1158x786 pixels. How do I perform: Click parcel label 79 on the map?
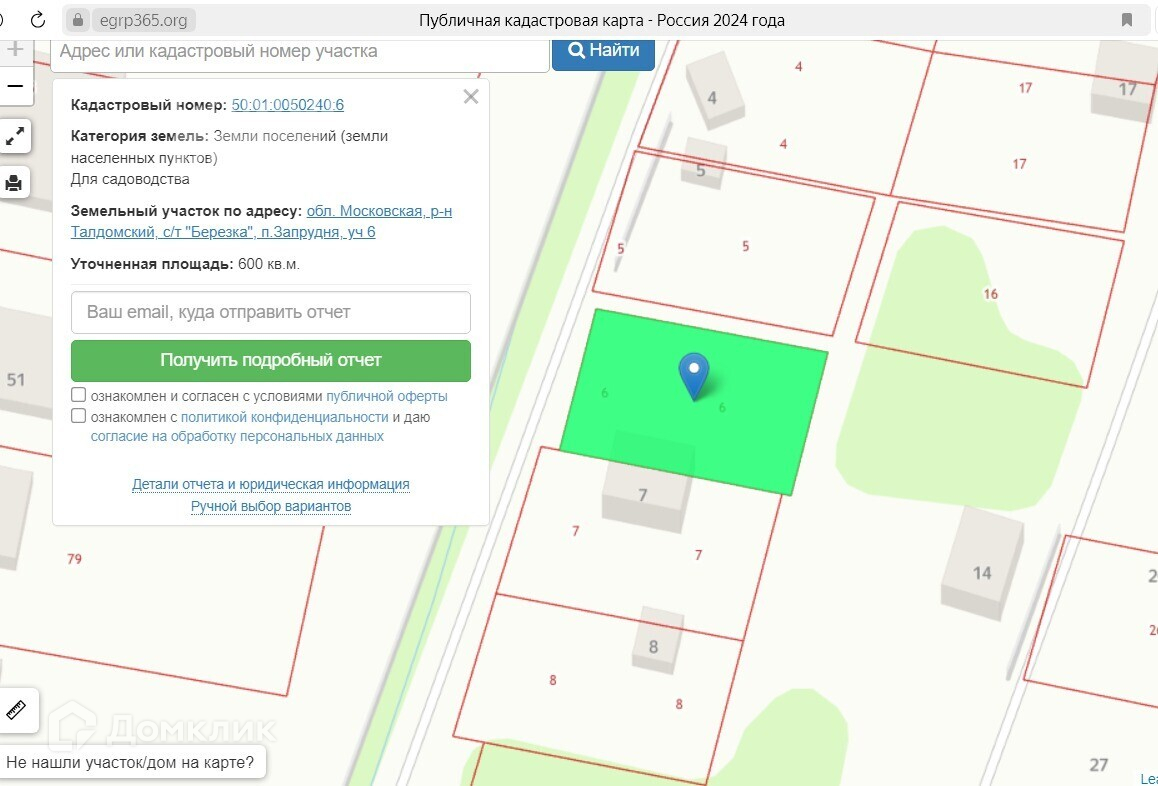coord(75,559)
